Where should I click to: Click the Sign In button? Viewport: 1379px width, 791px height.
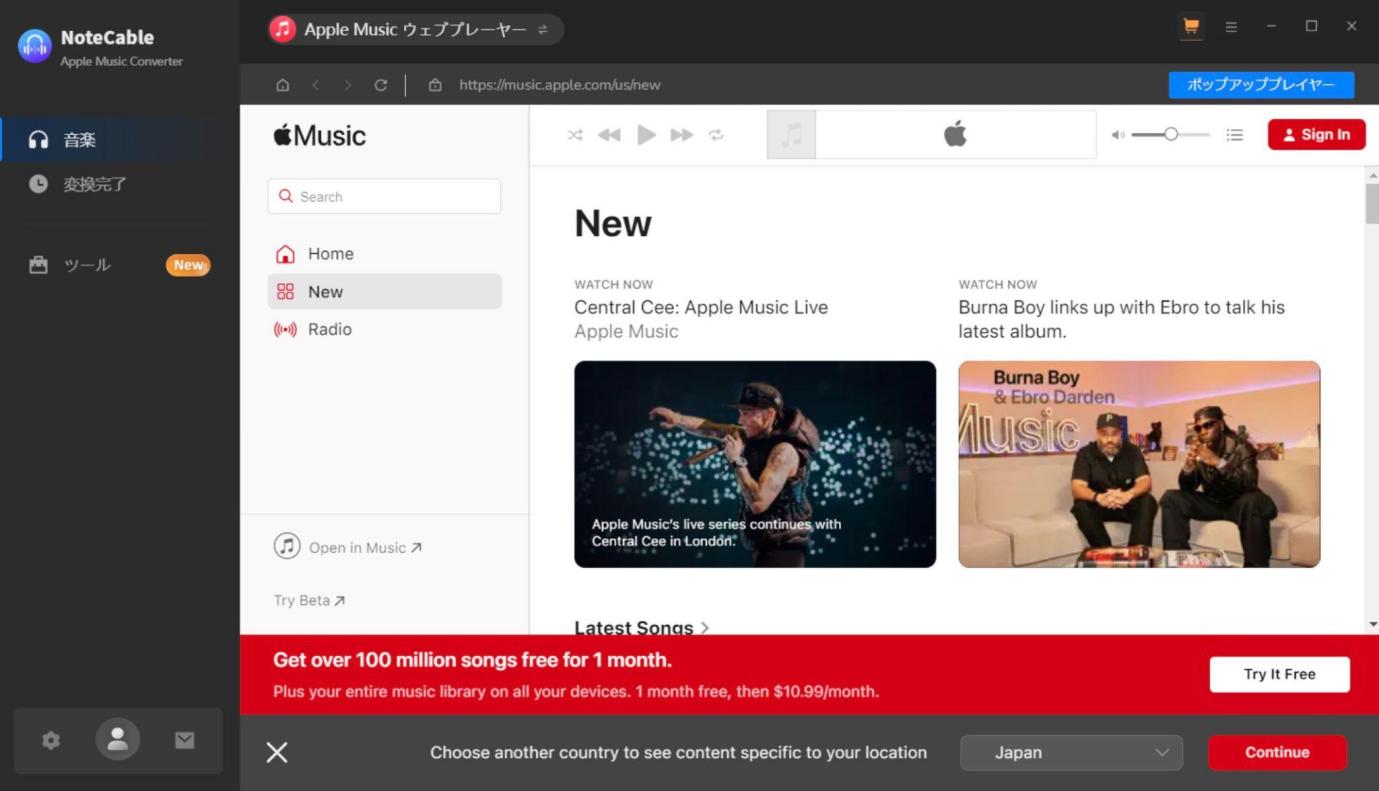(1316, 135)
